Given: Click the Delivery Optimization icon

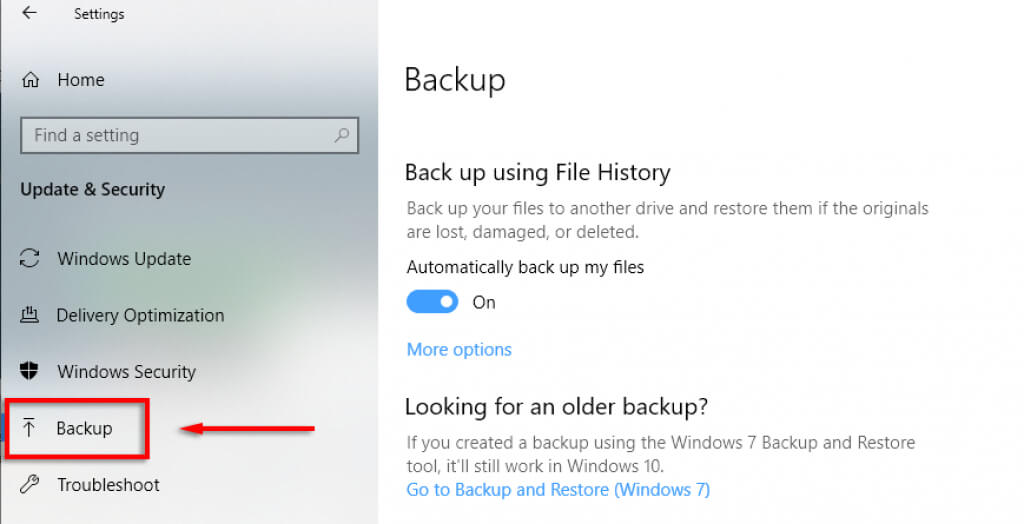Looking at the screenshot, I should tap(30, 316).
